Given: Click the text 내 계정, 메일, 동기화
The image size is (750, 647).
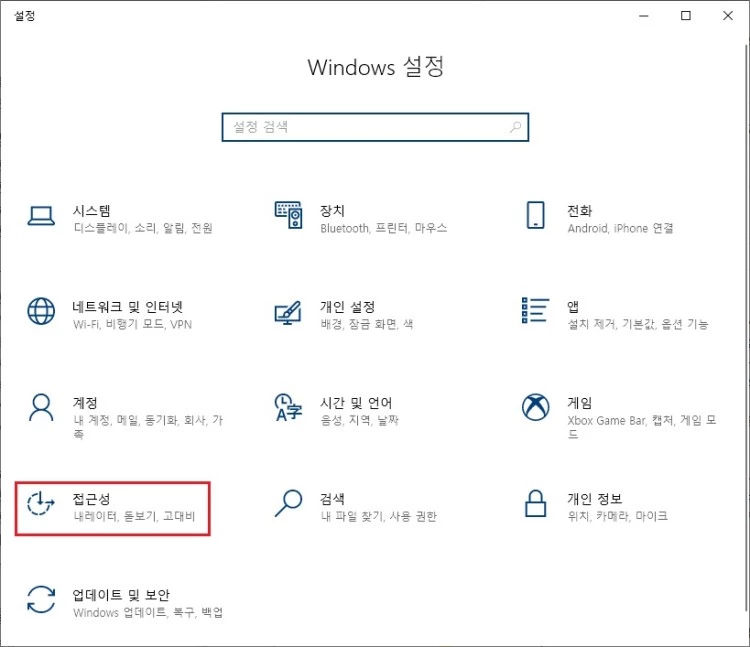Looking at the screenshot, I should 126,420.
